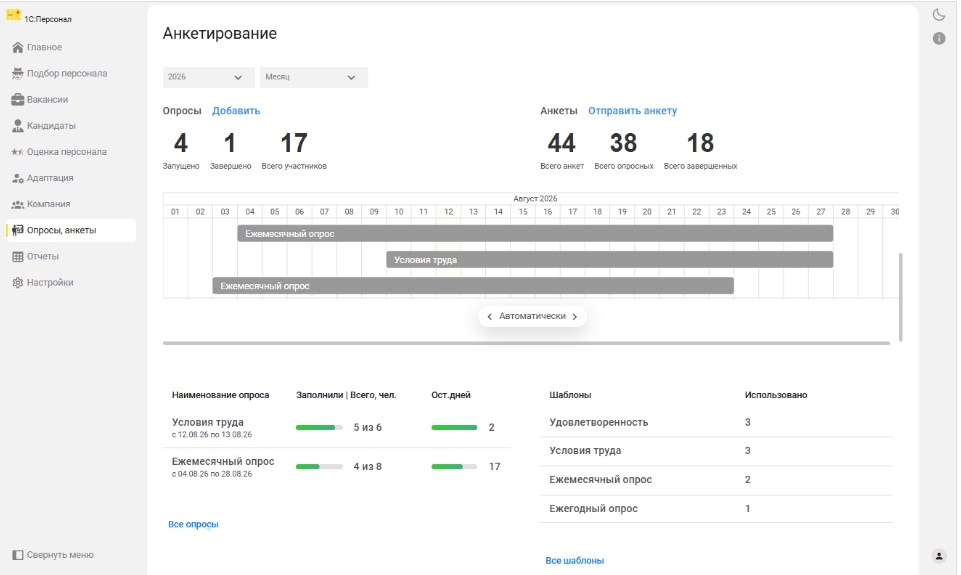Click the Условия труда completion progress bar
Screen dimensions: 961x575
point(319,428)
